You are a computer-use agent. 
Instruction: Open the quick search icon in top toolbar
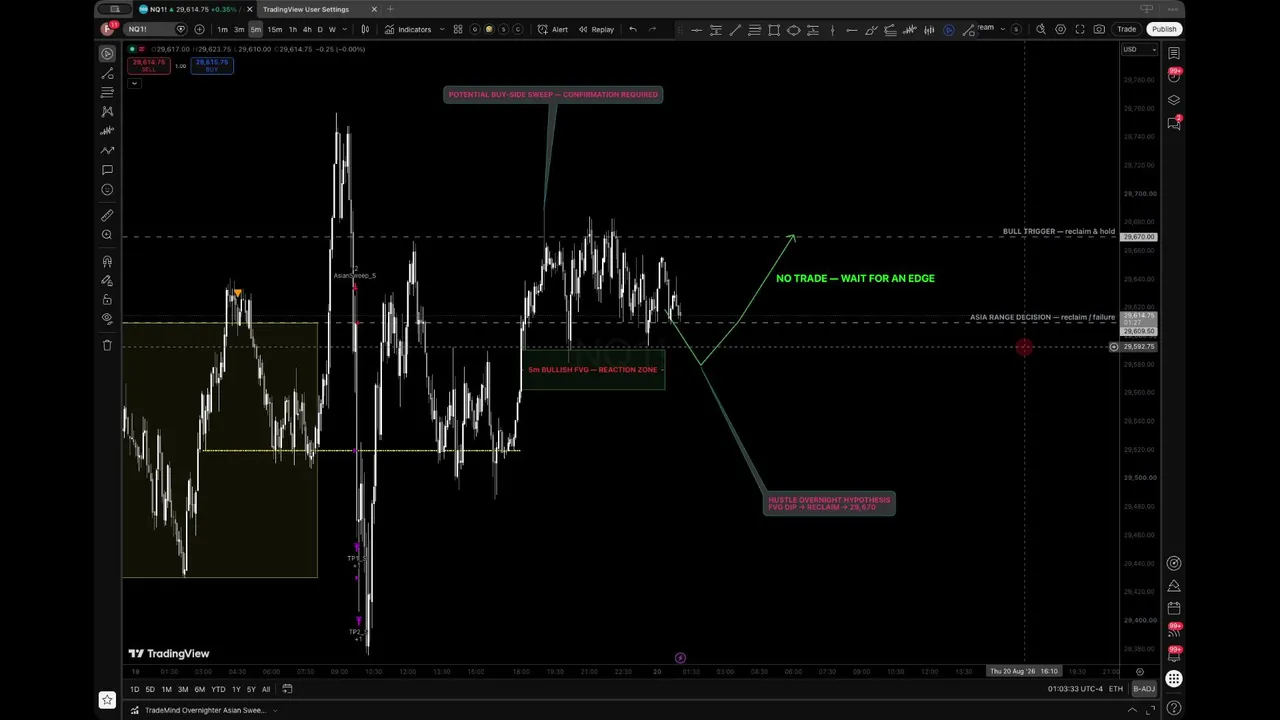click(x=1041, y=29)
